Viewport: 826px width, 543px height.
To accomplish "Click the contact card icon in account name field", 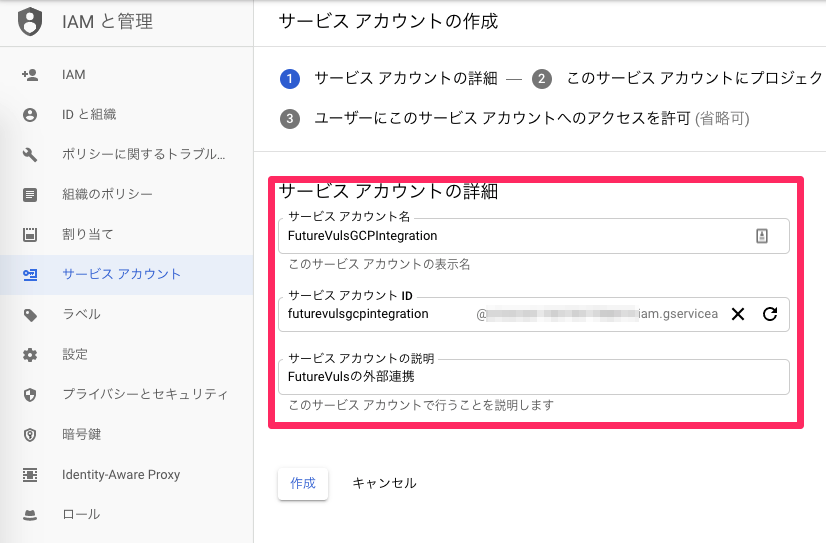I will tap(762, 235).
